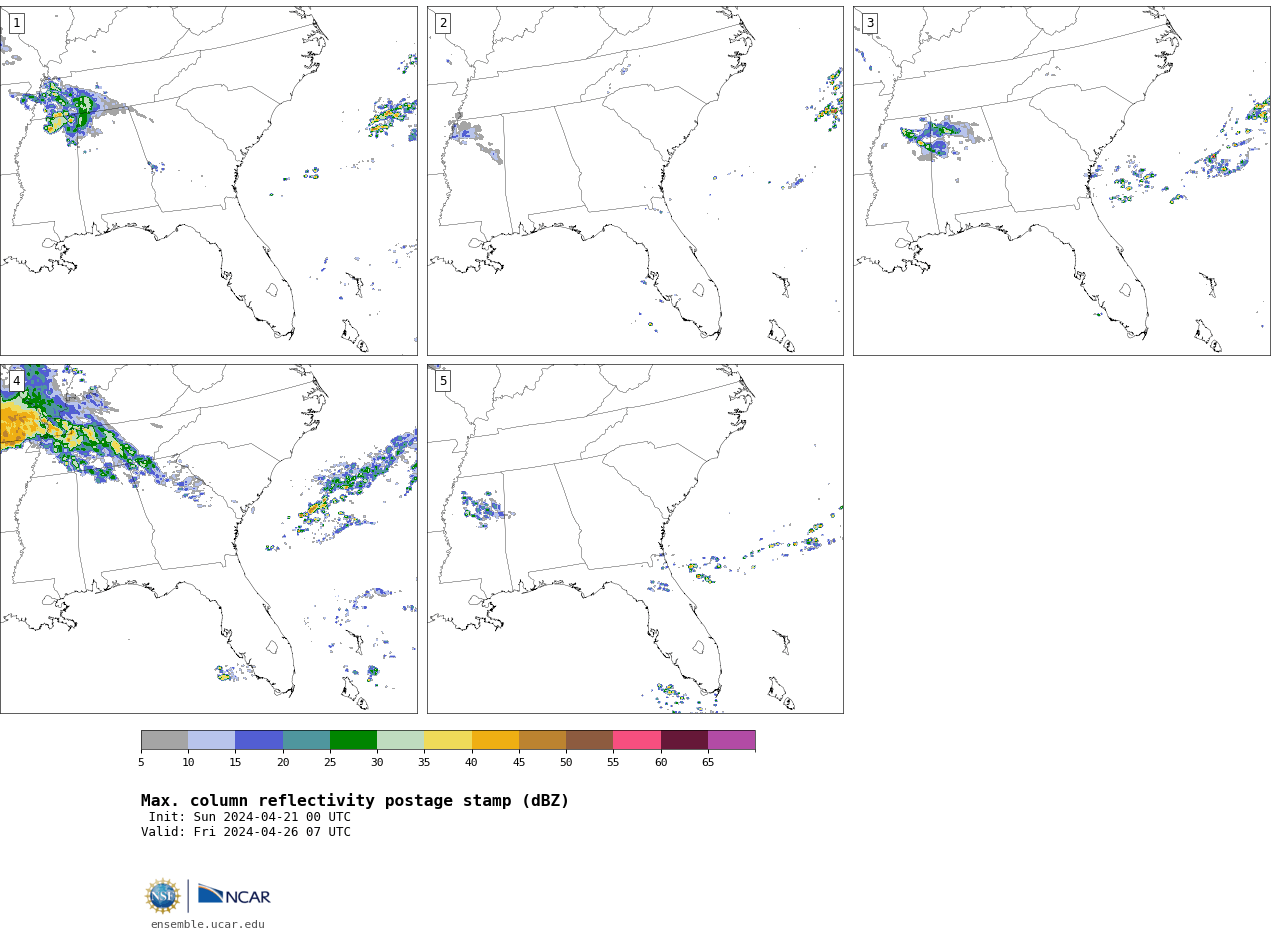This screenshot has width=1280, height=936.
Task: Click the gray 5-10 dBZ color swatch
Action: click(165, 740)
